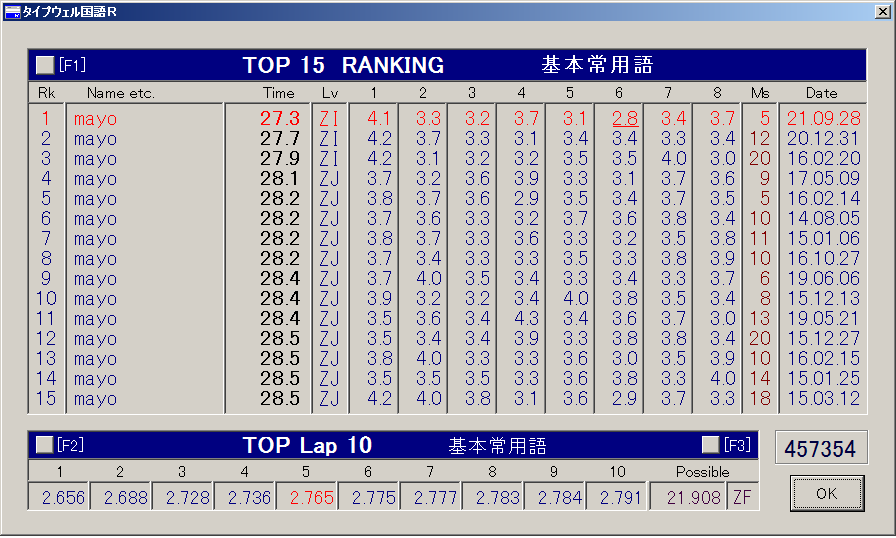Click rank number 15
Screen dimensions: 896x538
coord(46,398)
